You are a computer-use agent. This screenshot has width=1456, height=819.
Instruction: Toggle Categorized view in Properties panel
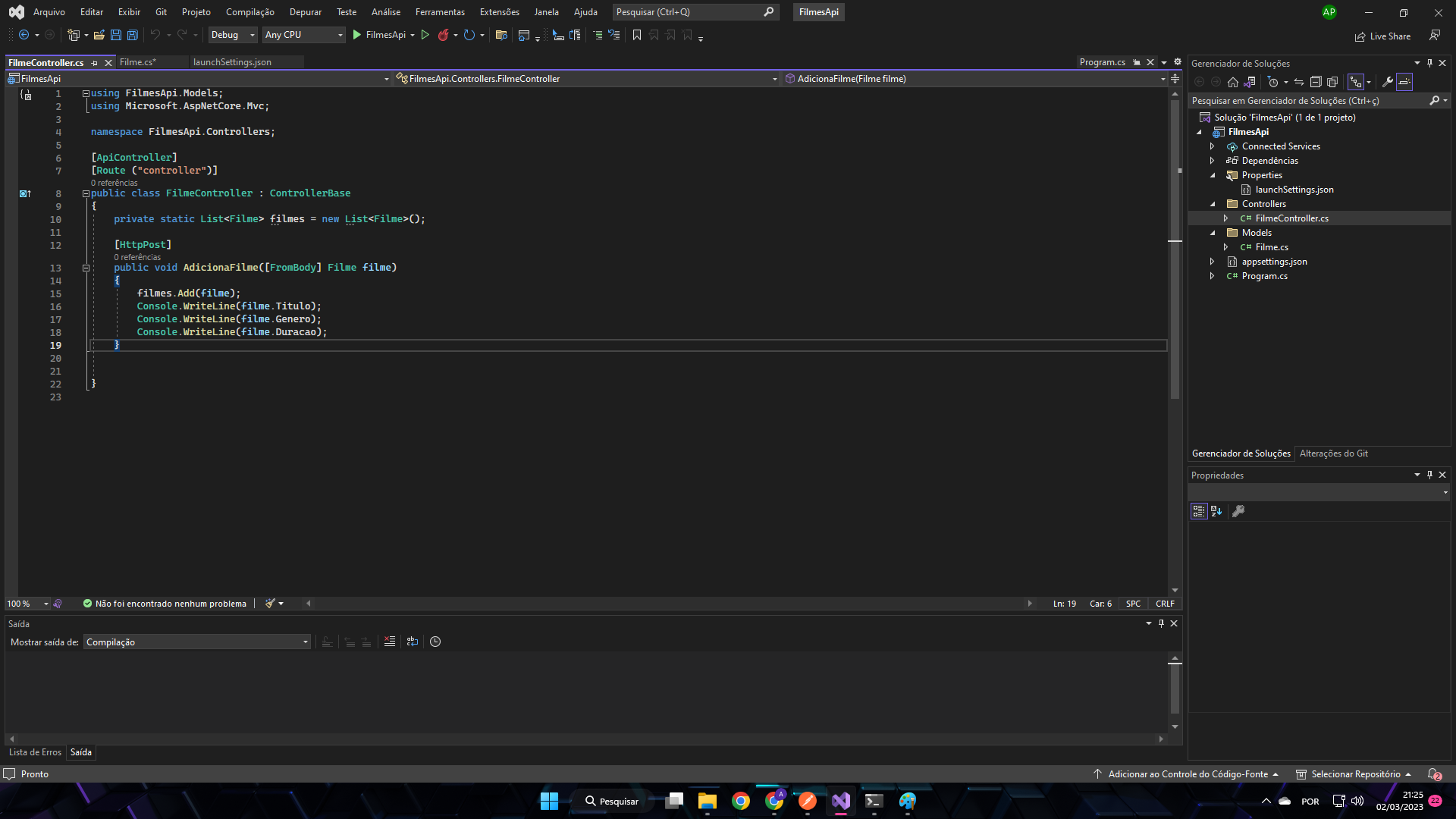coord(1199,511)
